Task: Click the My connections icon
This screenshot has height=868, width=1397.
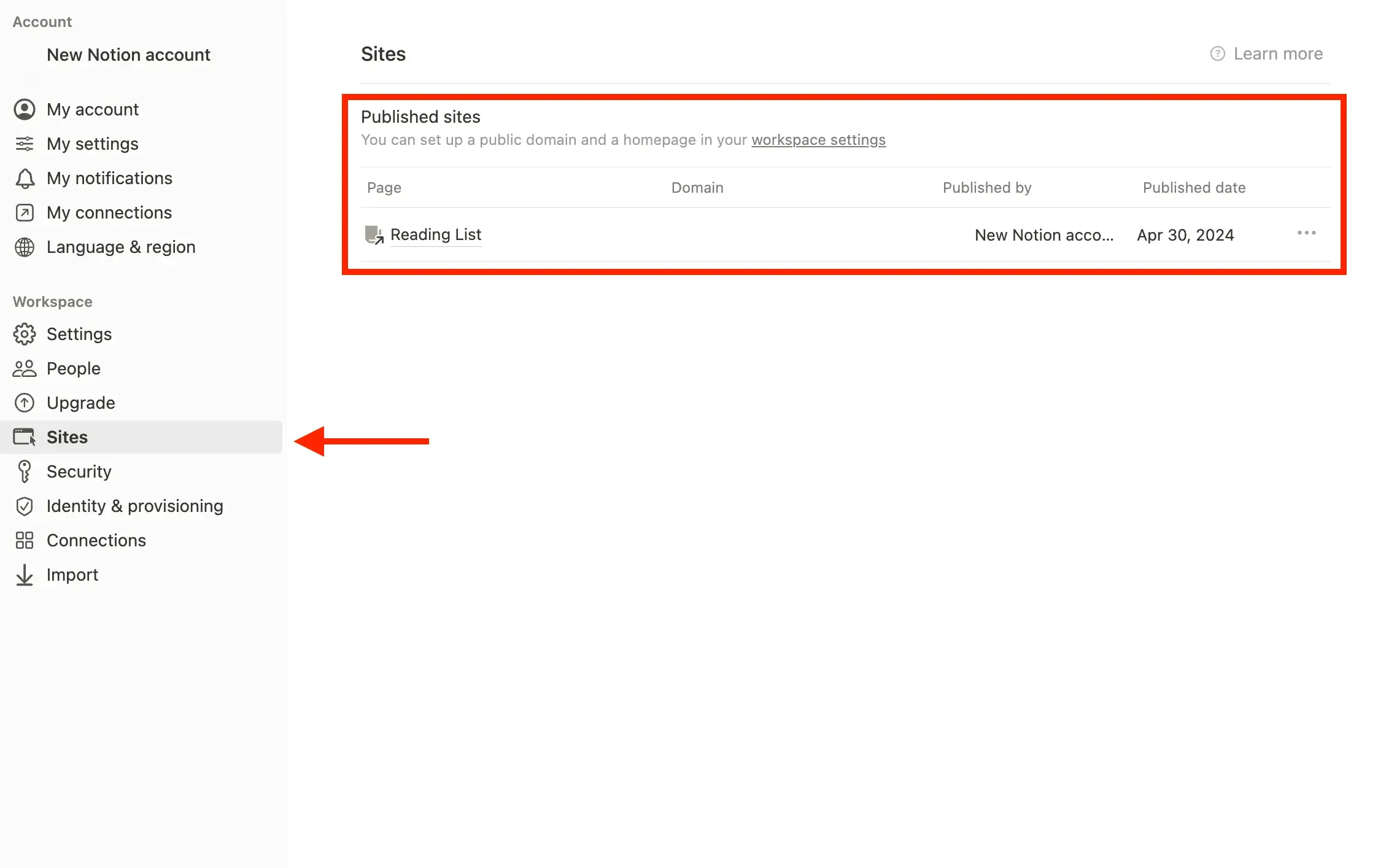Action: point(24,212)
